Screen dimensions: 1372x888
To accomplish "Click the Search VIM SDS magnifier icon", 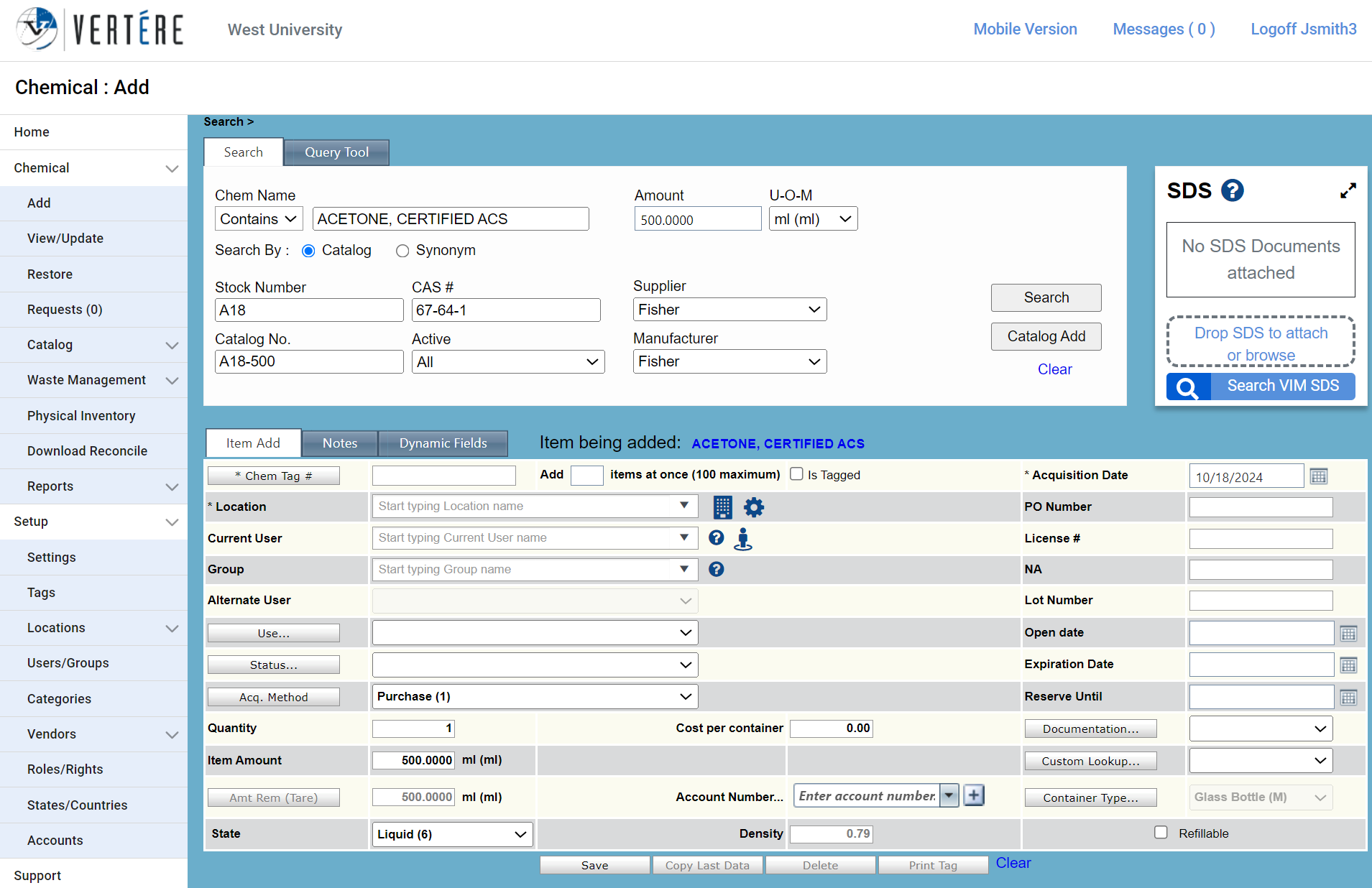I will (x=1188, y=387).
